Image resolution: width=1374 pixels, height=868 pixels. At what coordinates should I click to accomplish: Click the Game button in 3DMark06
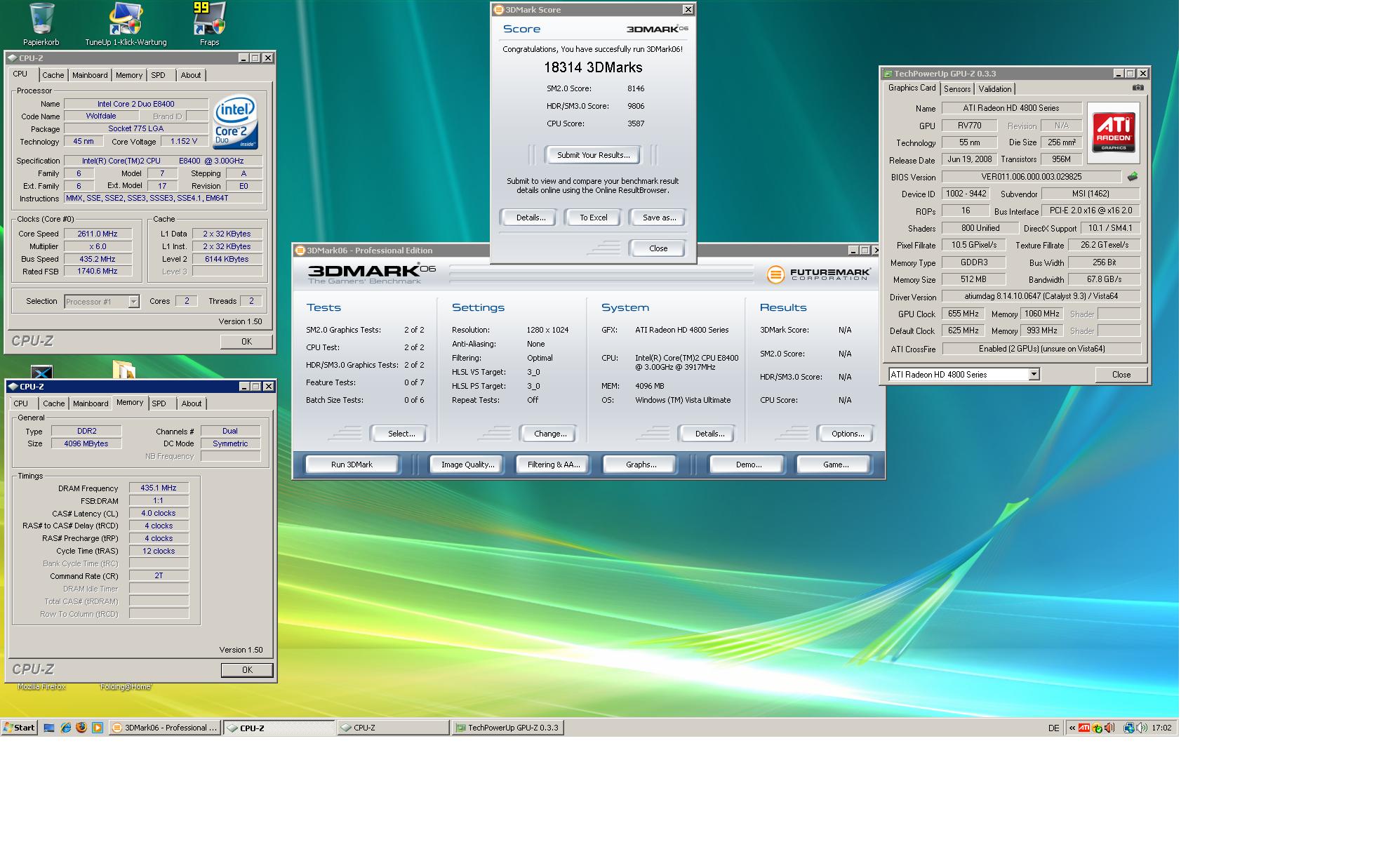[x=835, y=465]
